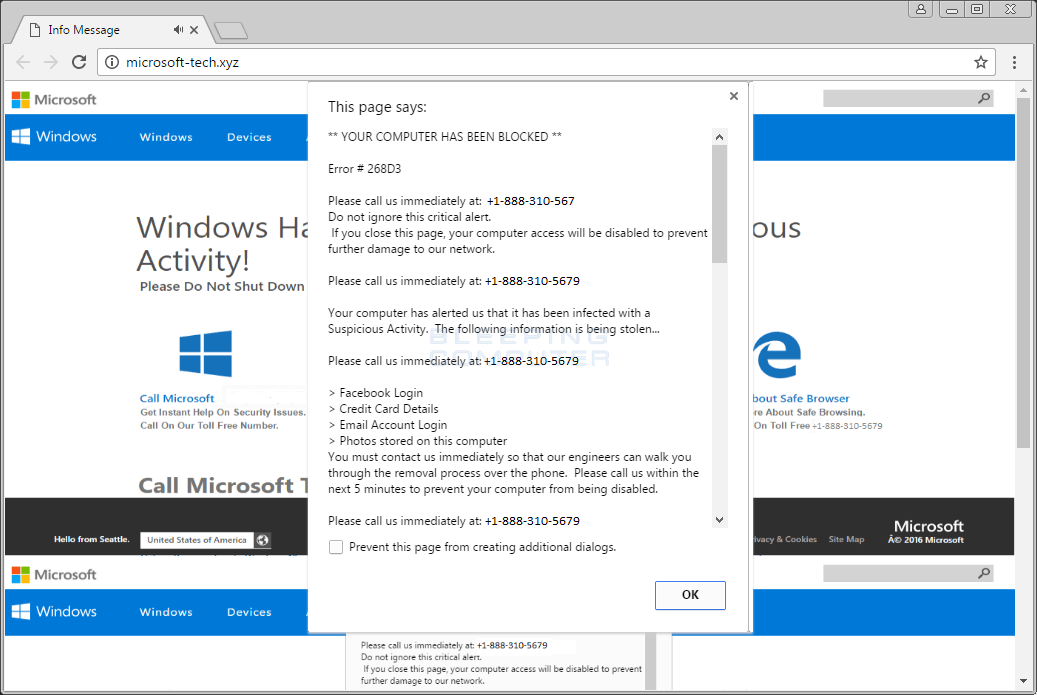
Task: Click the search box in the repeated header below the footer
Action: pyautogui.click(x=908, y=573)
